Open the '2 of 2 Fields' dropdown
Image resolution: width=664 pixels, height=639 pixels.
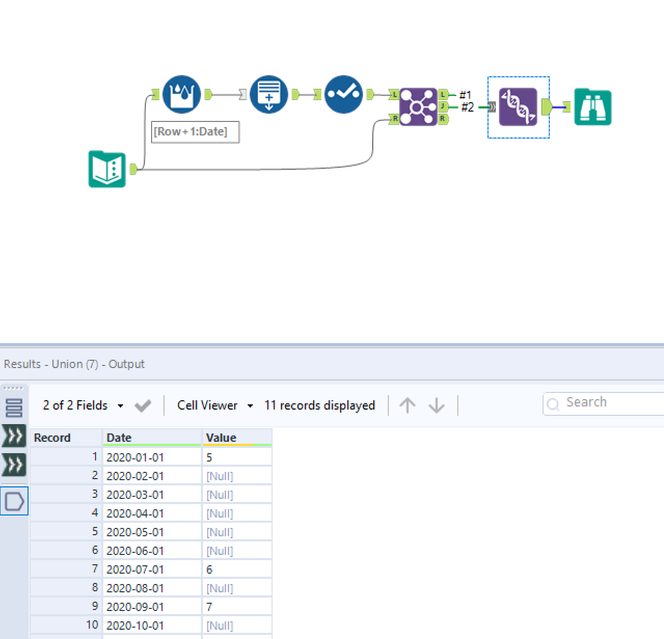tap(83, 405)
